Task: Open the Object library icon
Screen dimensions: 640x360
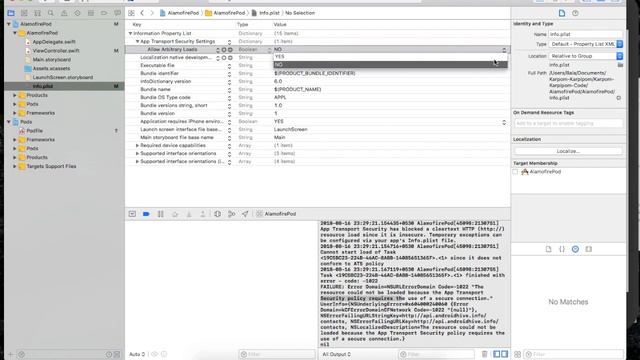Action: coord(575,249)
